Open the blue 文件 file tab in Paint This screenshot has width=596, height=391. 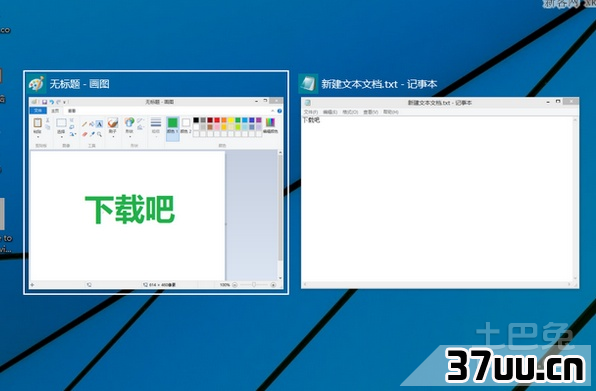coord(38,111)
